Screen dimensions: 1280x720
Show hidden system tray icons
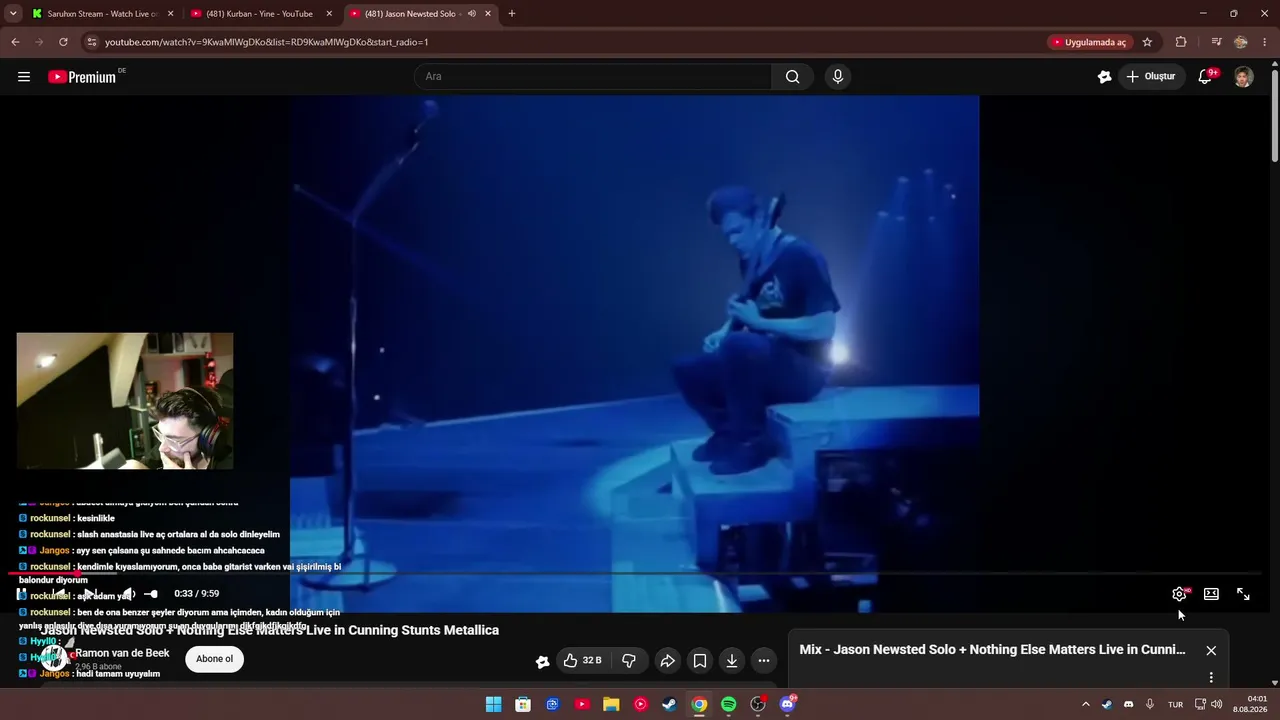pos(1086,704)
